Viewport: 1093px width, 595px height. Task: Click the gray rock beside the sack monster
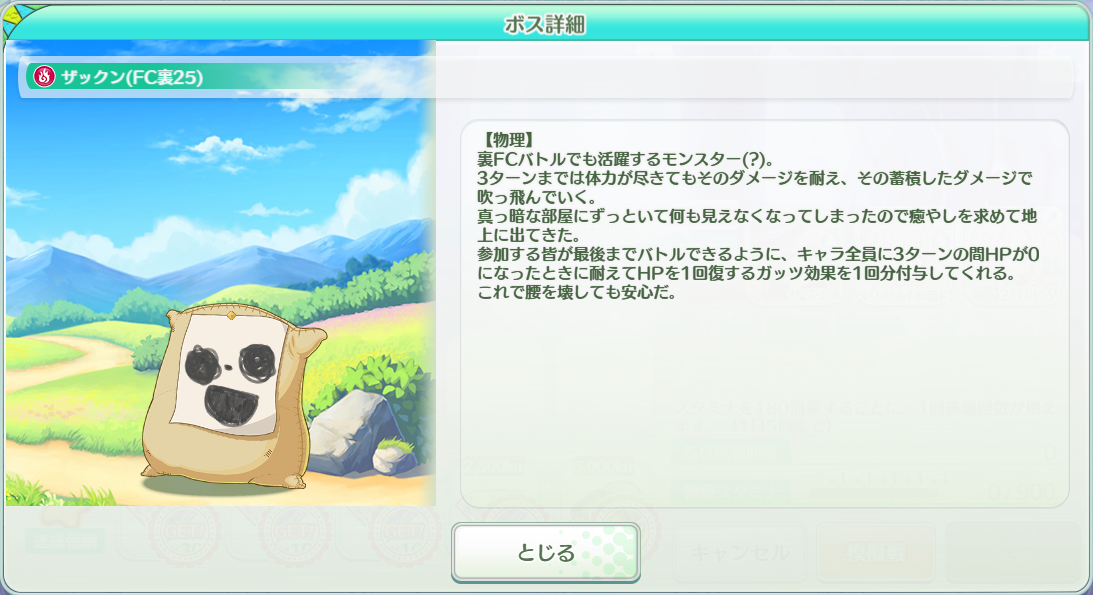point(362,434)
